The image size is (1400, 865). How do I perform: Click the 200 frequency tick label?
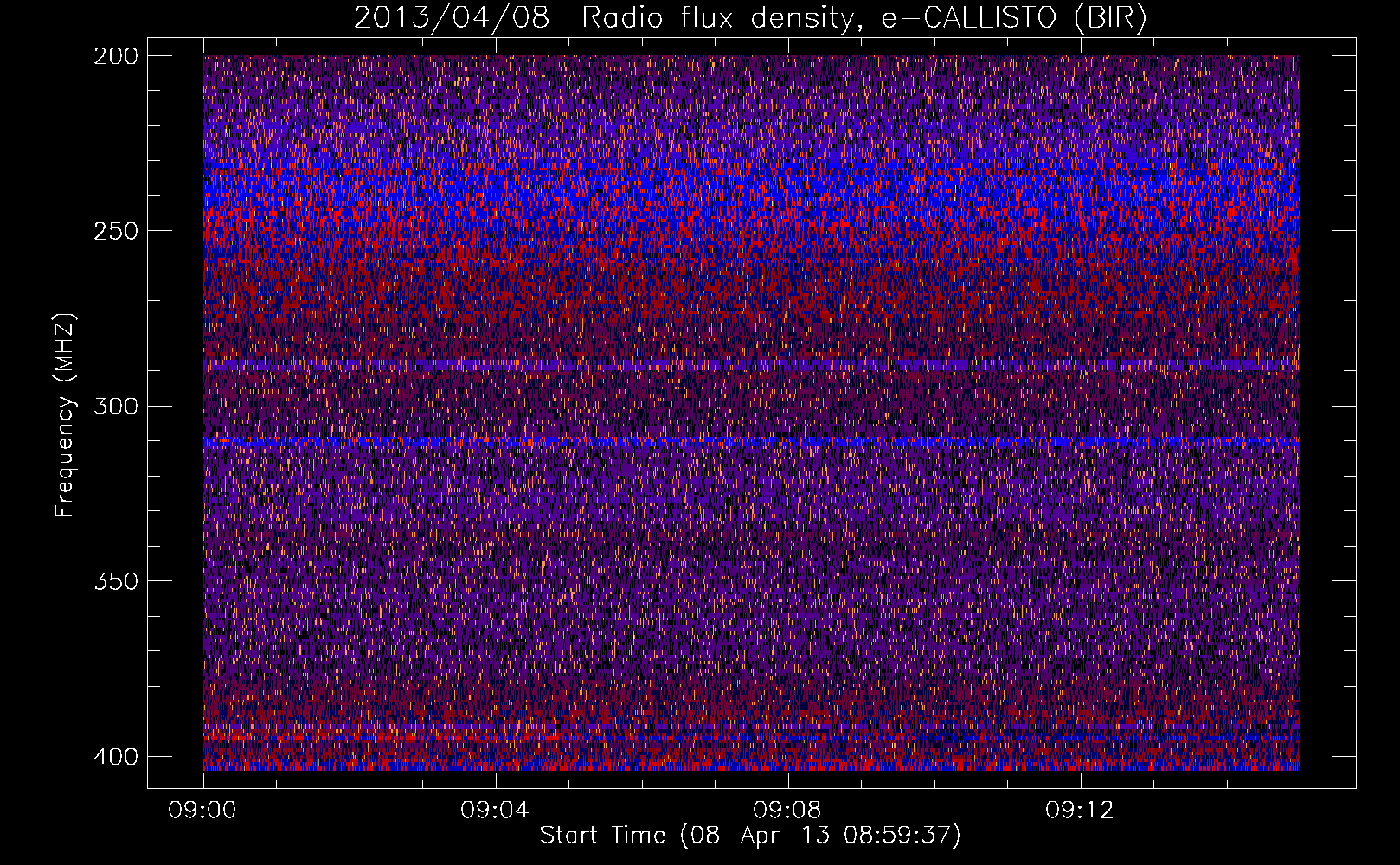coord(115,56)
